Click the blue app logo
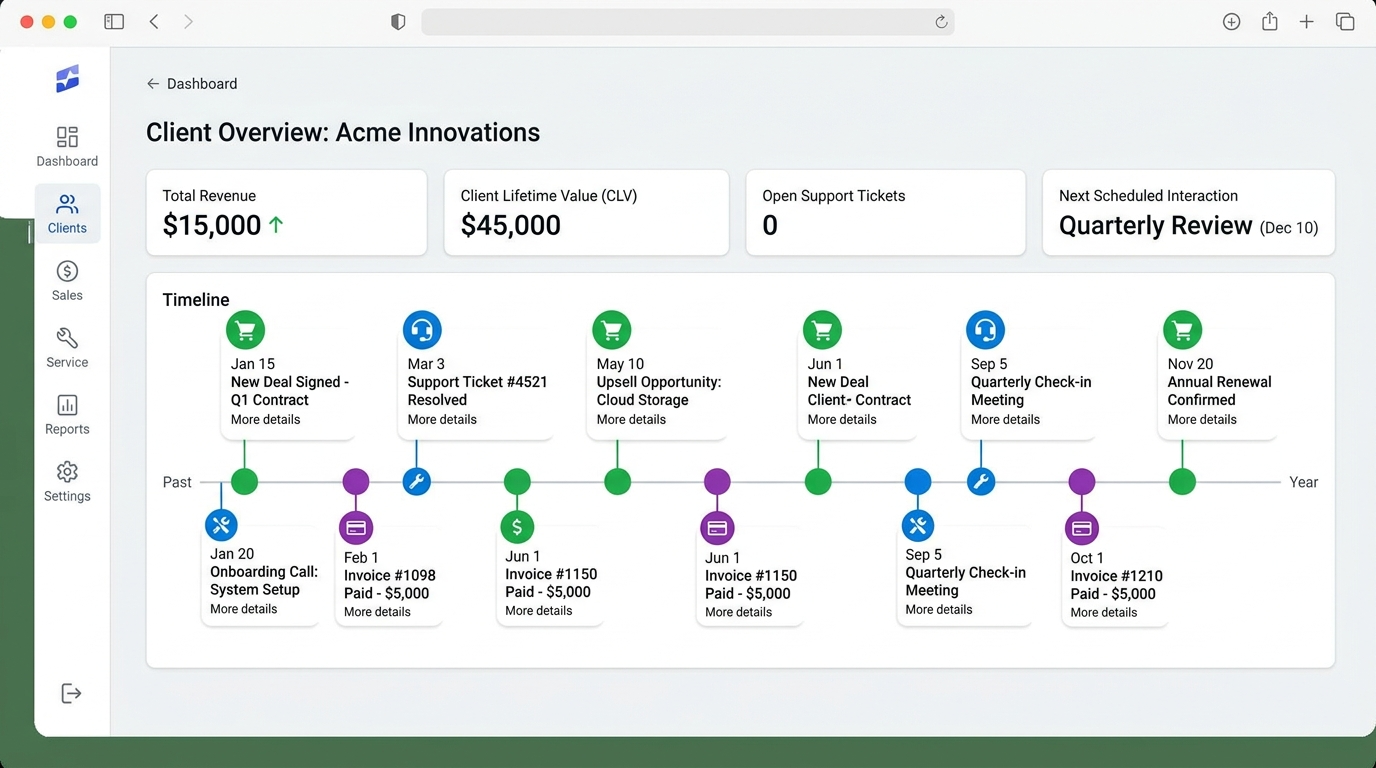Image resolution: width=1376 pixels, height=768 pixels. point(67,79)
